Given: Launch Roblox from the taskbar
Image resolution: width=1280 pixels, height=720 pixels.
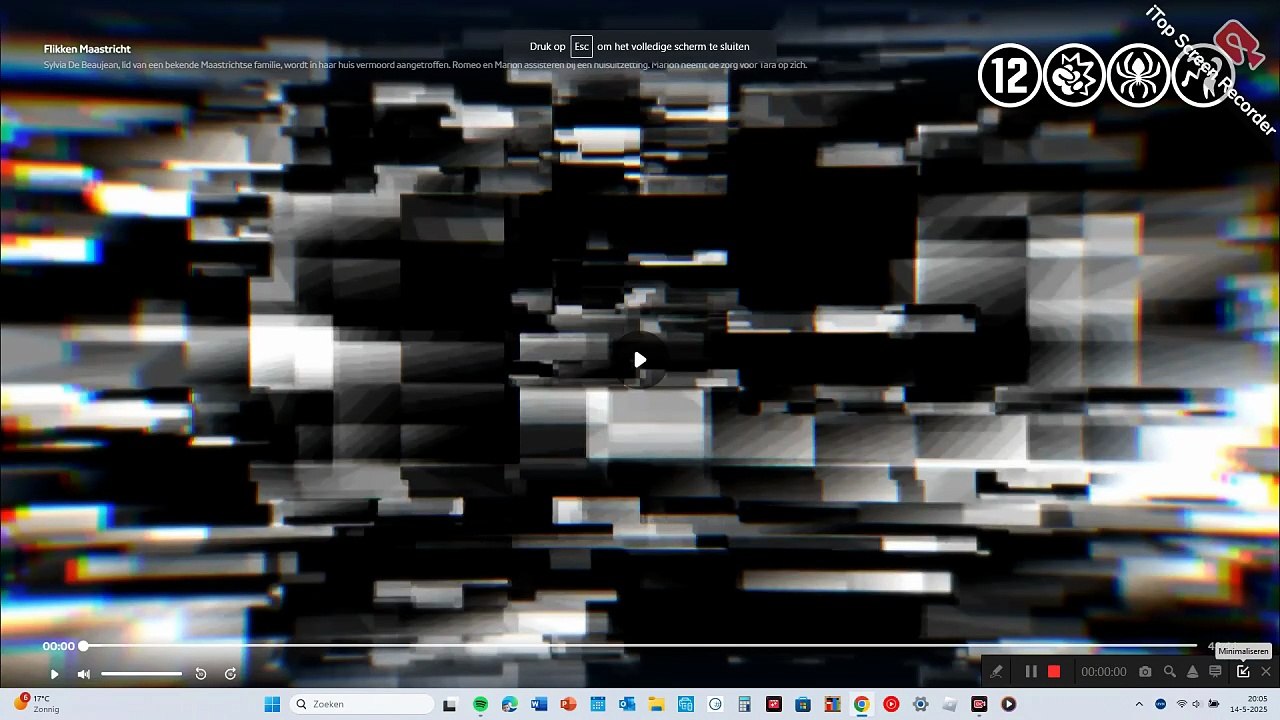Looking at the screenshot, I should [949, 704].
